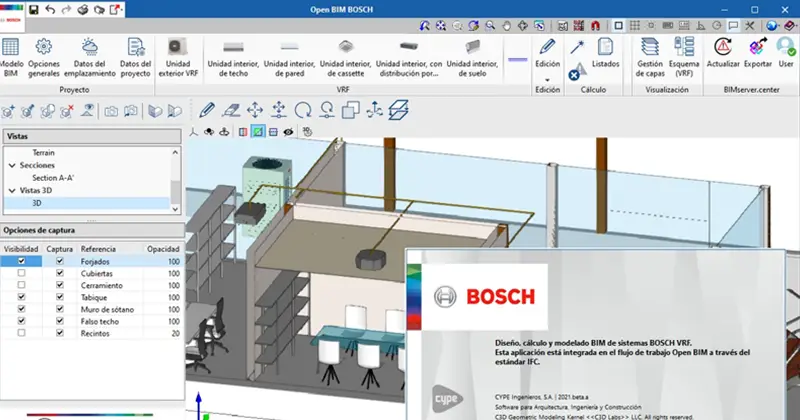This screenshot has width=800, height=420.
Task: Click the Save icon in title bar
Action: pyautogui.click(x=34, y=9)
